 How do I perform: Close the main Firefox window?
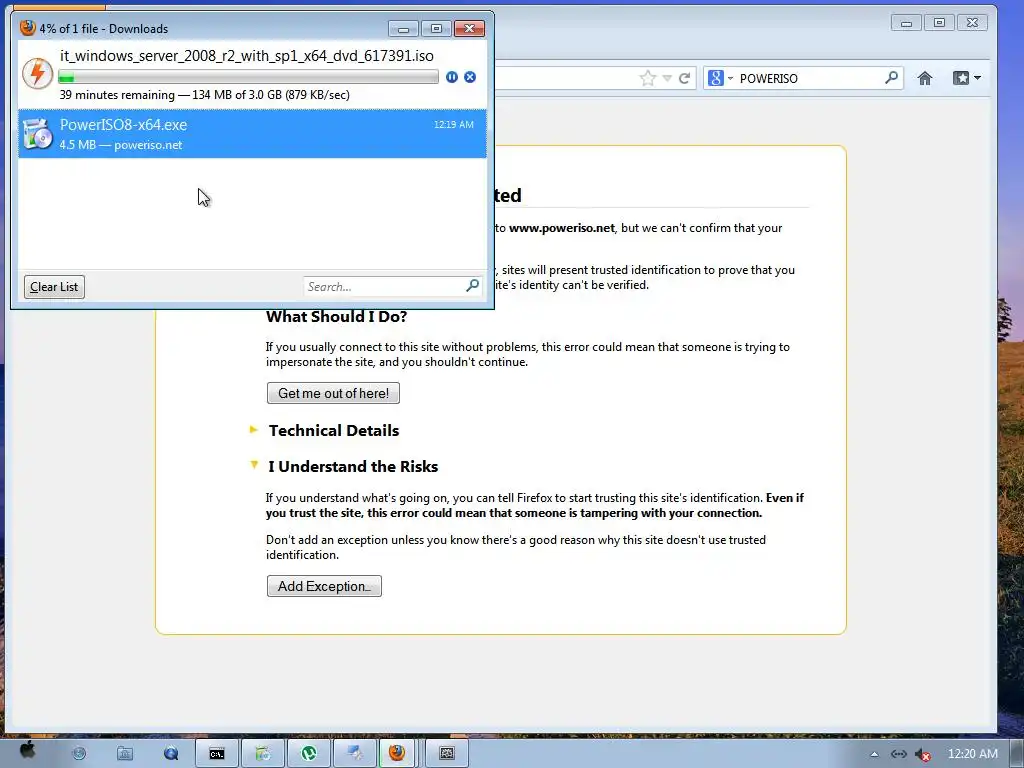click(972, 23)
